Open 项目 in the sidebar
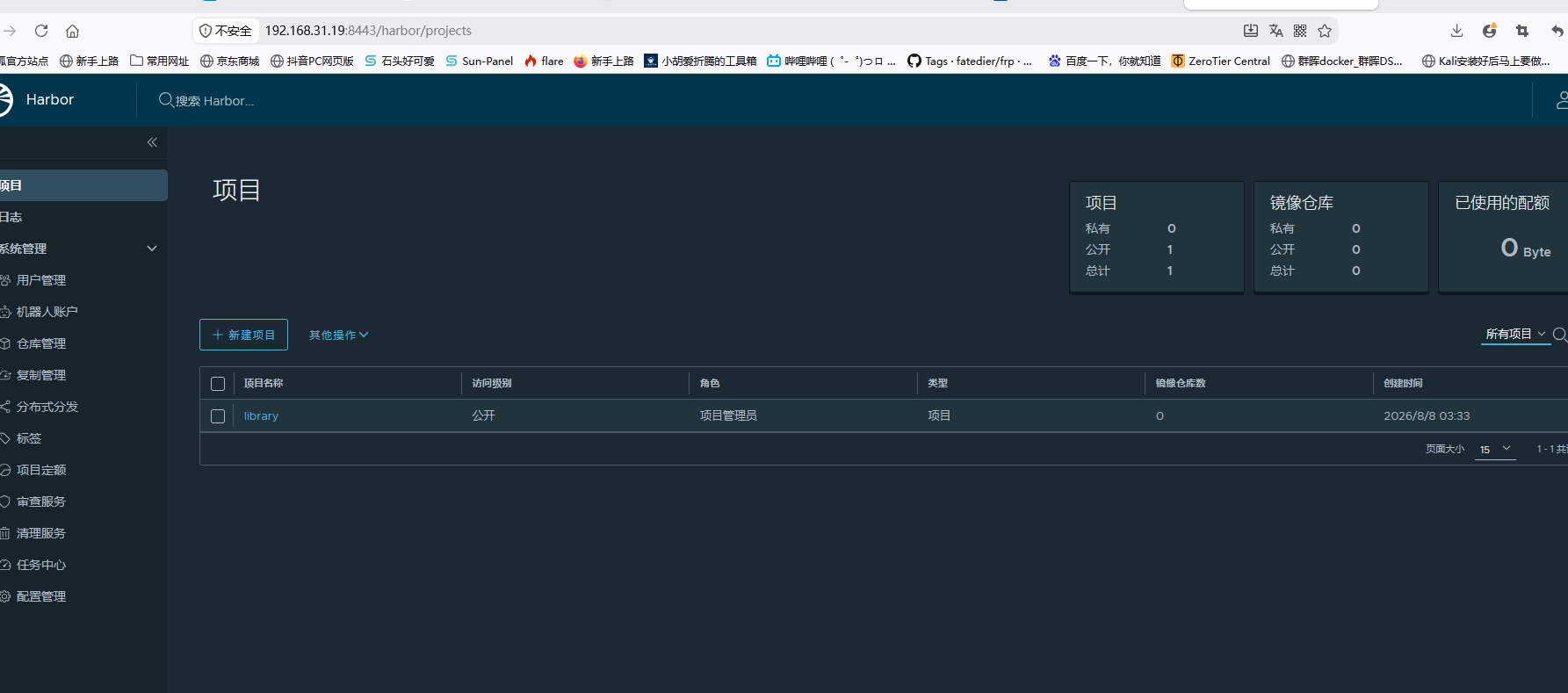Image resolution: width=1568 pixels, height=693 pixels. pyautogui.click(x=83, y=185)
